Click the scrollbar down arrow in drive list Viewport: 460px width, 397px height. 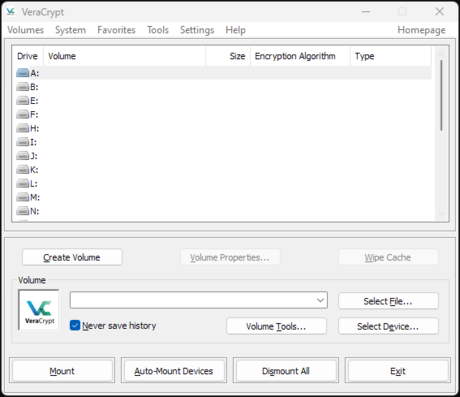pos(441,214)
